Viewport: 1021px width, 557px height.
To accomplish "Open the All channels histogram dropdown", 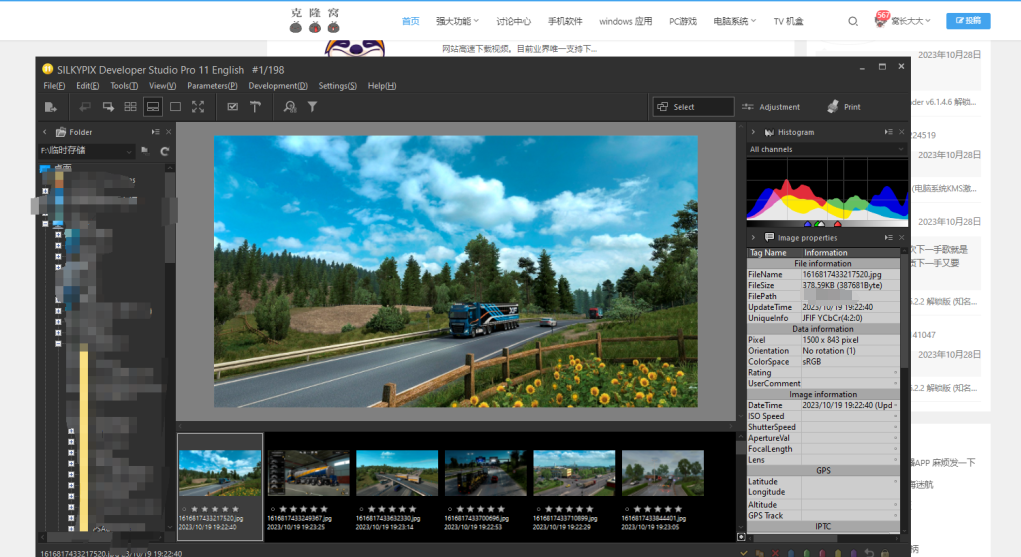I will click(826, 149).
